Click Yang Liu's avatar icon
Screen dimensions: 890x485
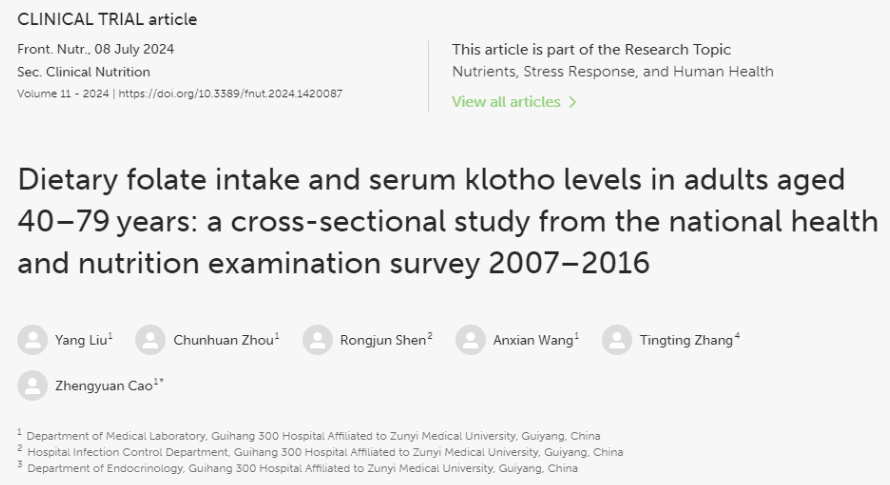[32, 340]
